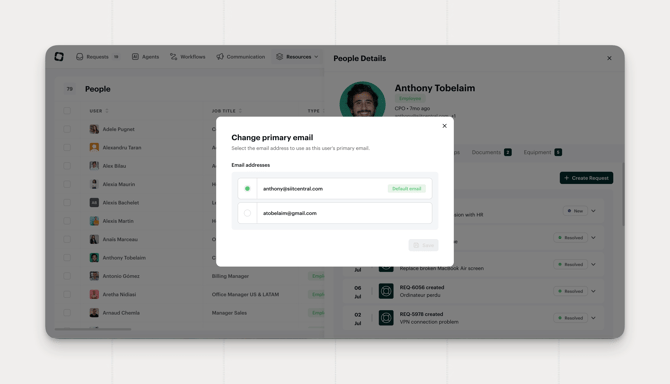Click Adele Pugnet's avatar
Viewport: 670px width, 384px height.
click(x=94, y=129)
